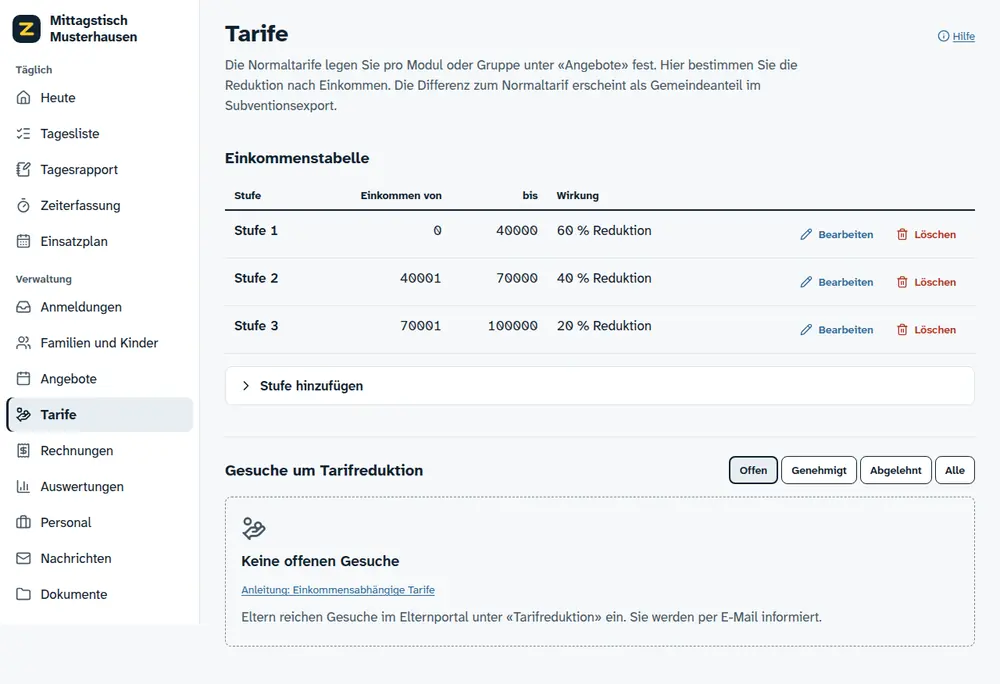
Task: Navigate to Zeiterfassung
Action: point(99,205)
